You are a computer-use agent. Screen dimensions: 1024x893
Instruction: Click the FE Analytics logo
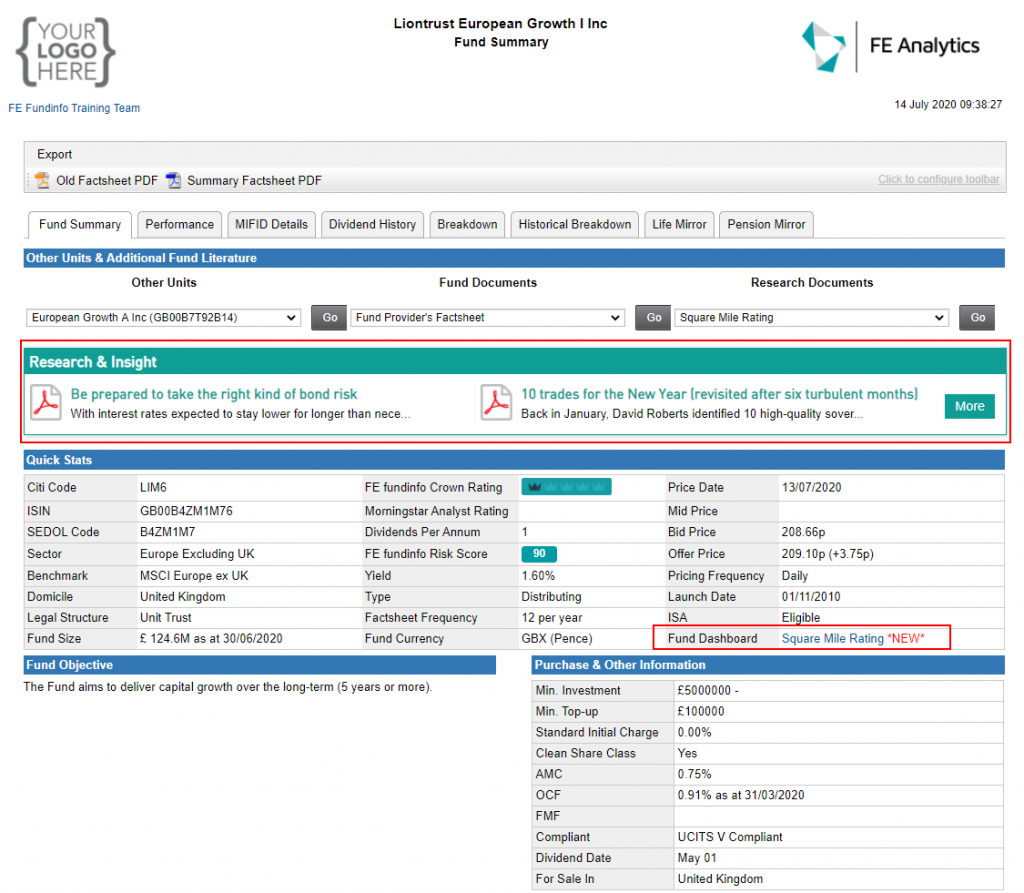[888, 46]
